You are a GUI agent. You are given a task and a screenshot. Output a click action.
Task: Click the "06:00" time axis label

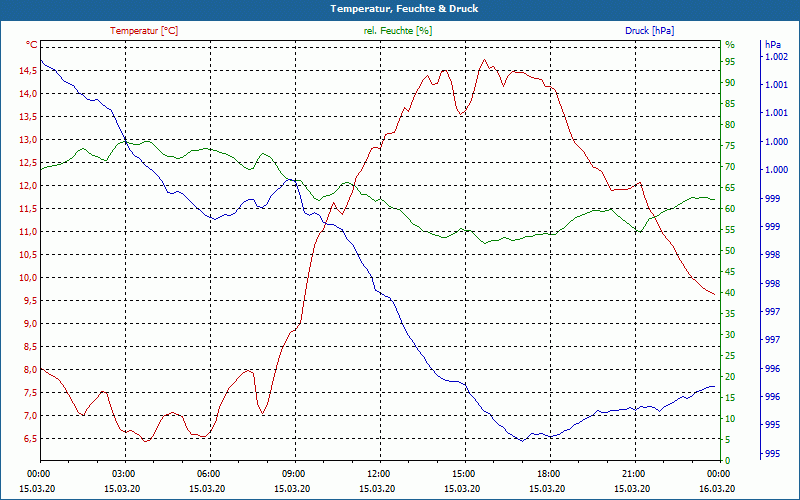coord(208,473)
